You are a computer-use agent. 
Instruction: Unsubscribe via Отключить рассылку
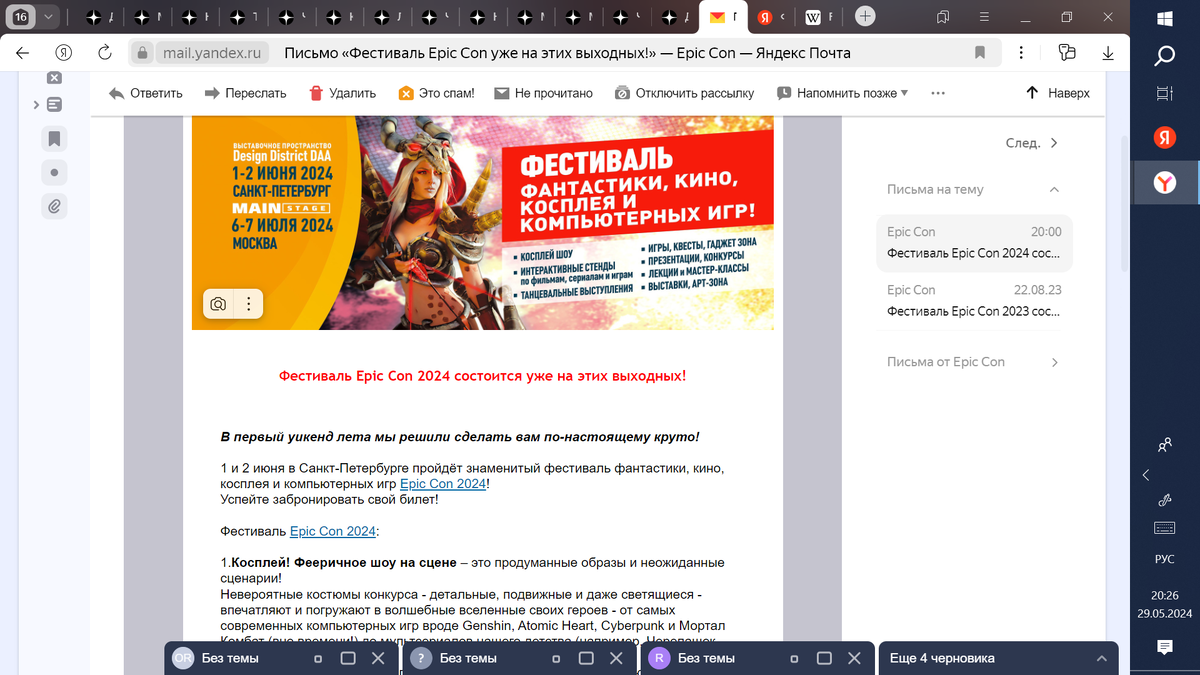coord(684,93)
